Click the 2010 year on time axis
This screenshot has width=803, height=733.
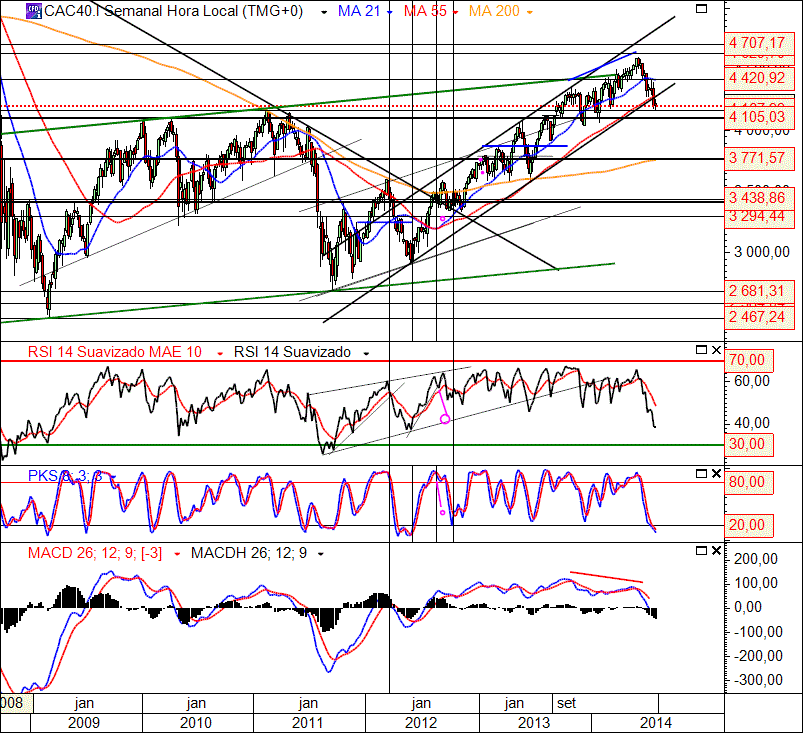click(x=196, y=723)
